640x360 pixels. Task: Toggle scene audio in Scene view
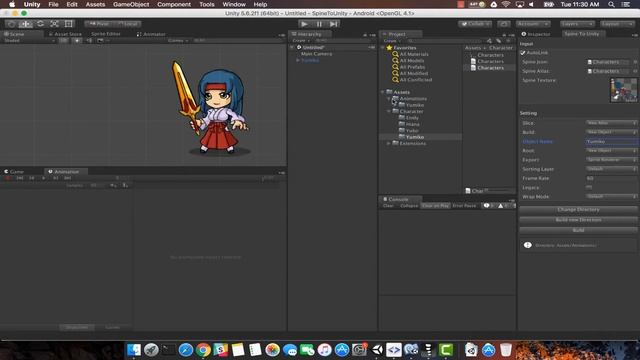tap(89, 40)
